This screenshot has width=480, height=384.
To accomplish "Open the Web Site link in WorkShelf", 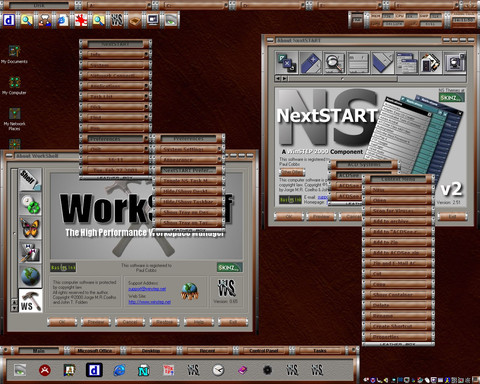I will click(x=150, y=302).
